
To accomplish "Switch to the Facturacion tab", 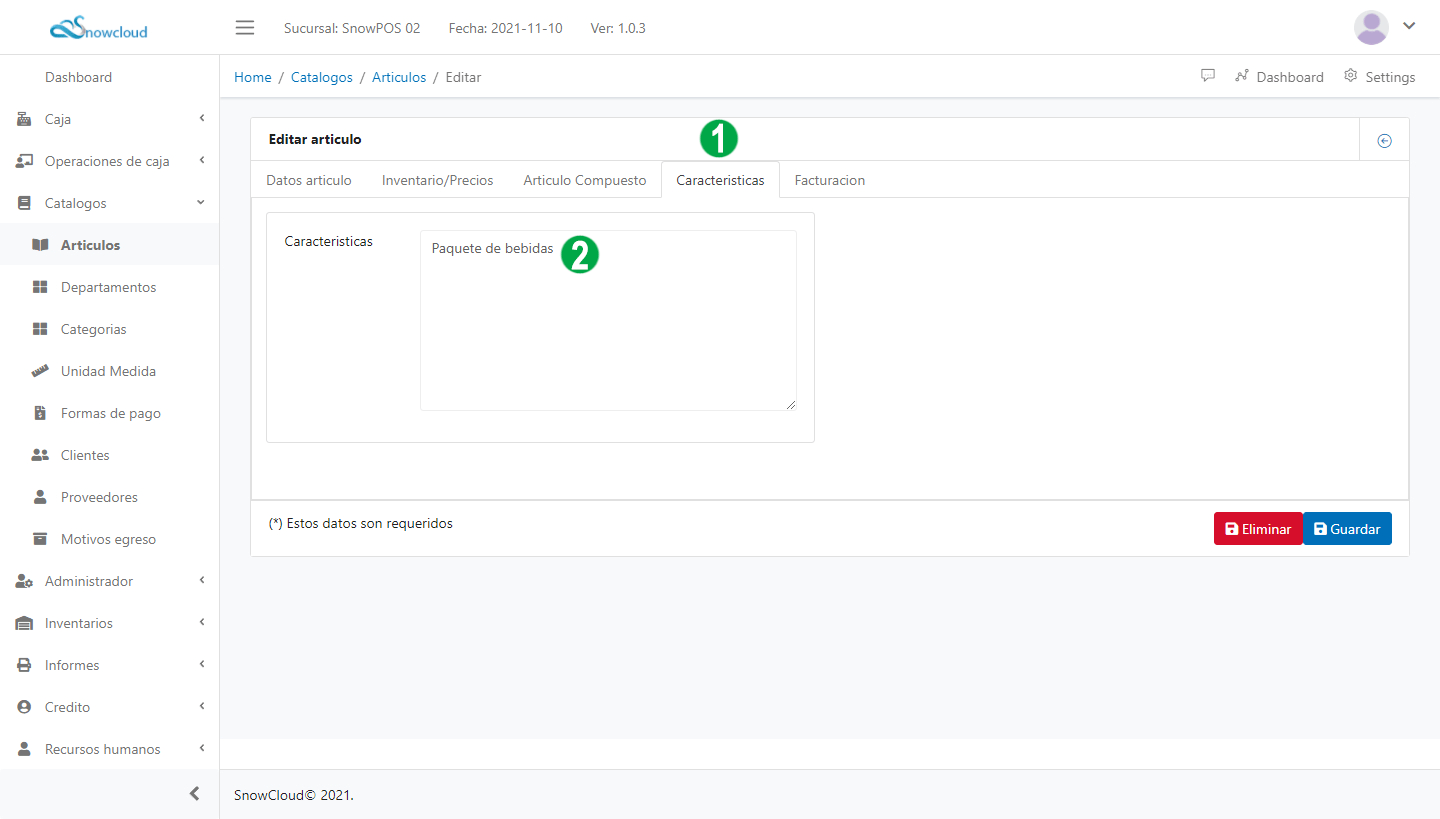I will pyautogui.click(x=829, y=180).
